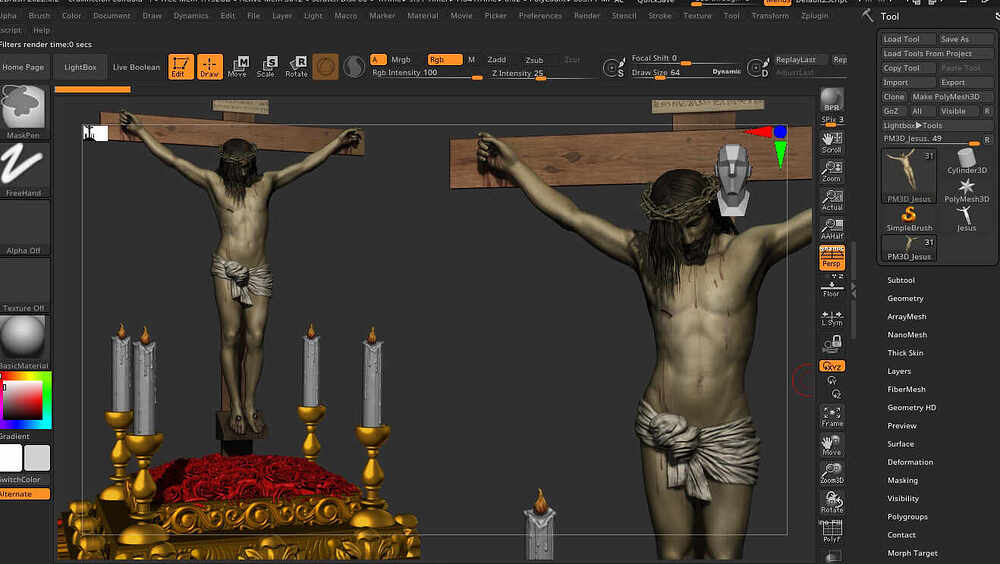Activate the Draw mode button
Image resolution: width=1000 pixels, height=564 pixels.
(209, 67)
